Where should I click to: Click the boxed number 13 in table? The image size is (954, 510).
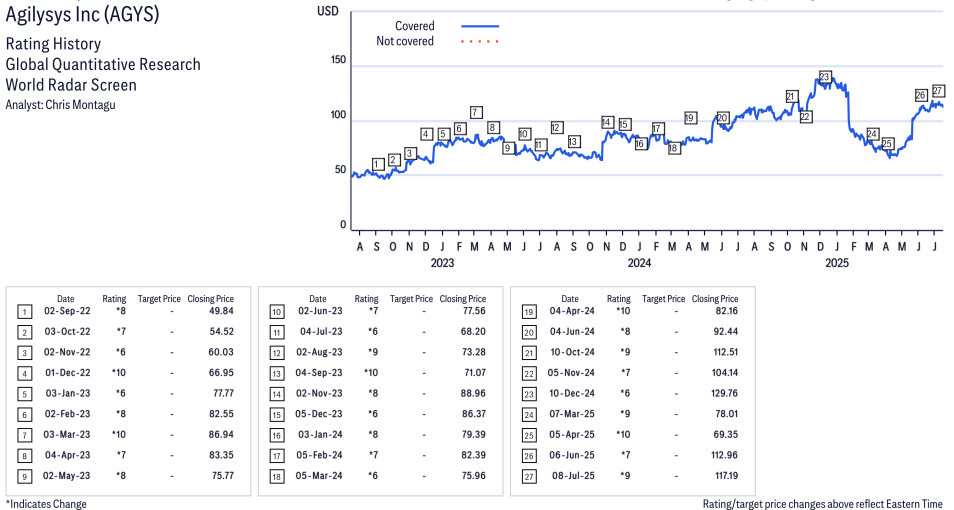pyautogui.click(x=276, y=374)
